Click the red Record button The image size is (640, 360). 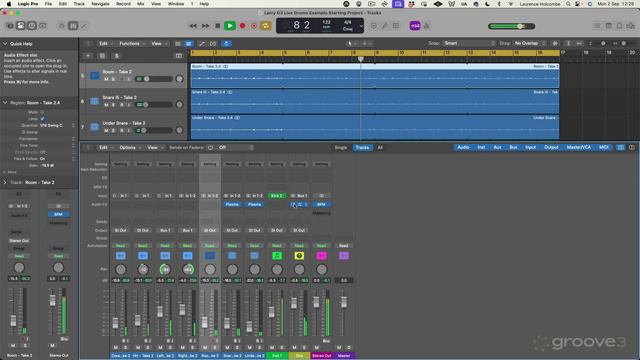point(242,26)
